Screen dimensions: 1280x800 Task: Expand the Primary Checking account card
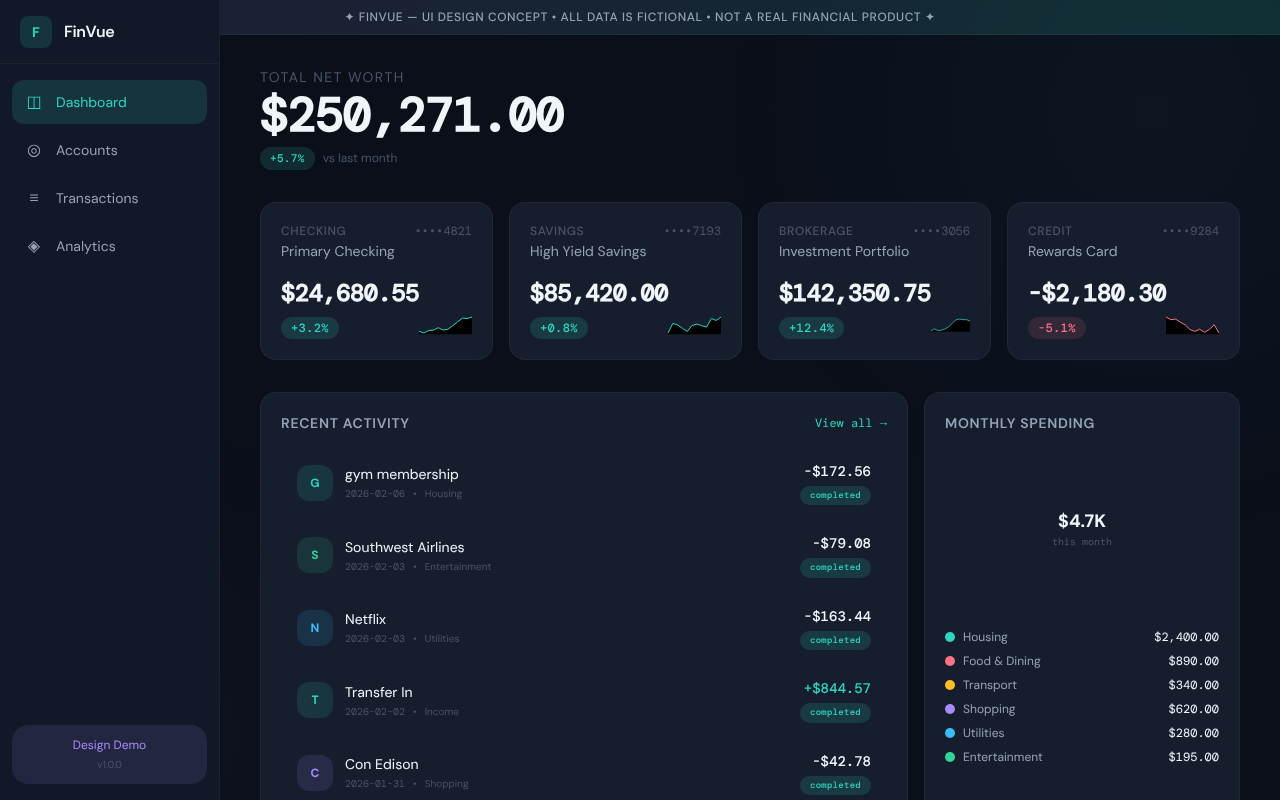pyautogui.click(x=376, y=281)
